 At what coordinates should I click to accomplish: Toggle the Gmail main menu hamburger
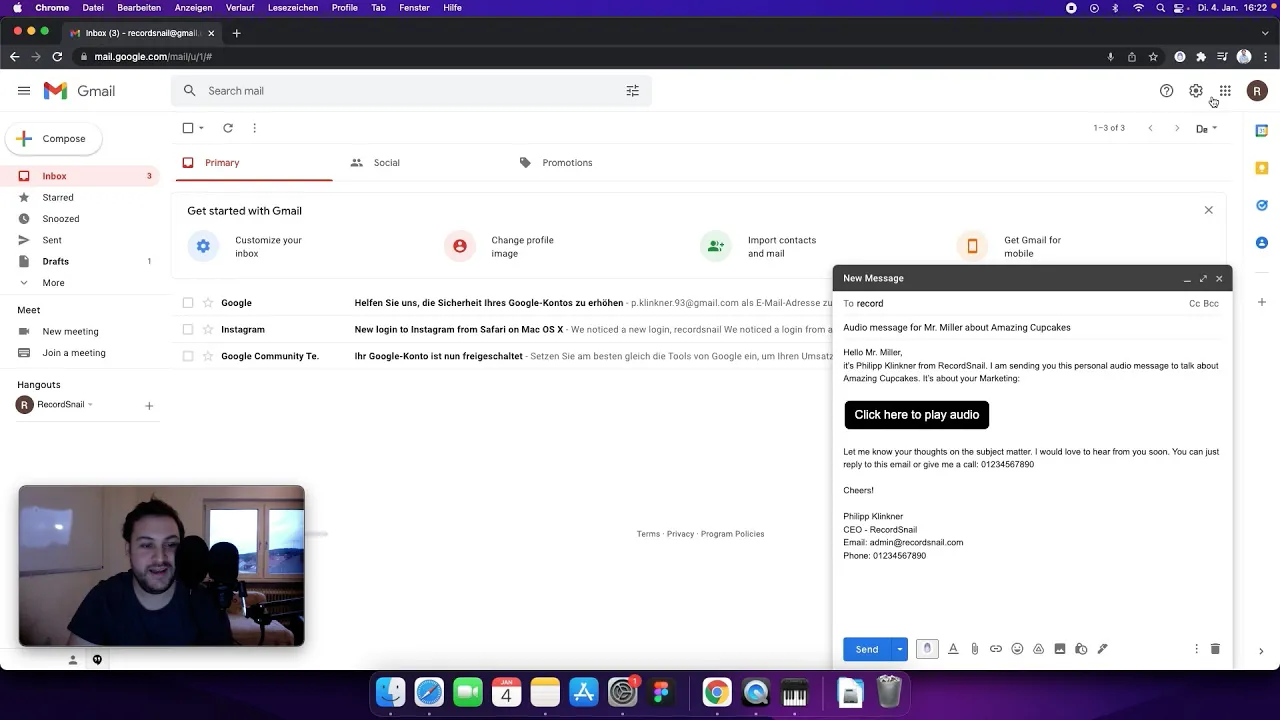tap(24, 91)
